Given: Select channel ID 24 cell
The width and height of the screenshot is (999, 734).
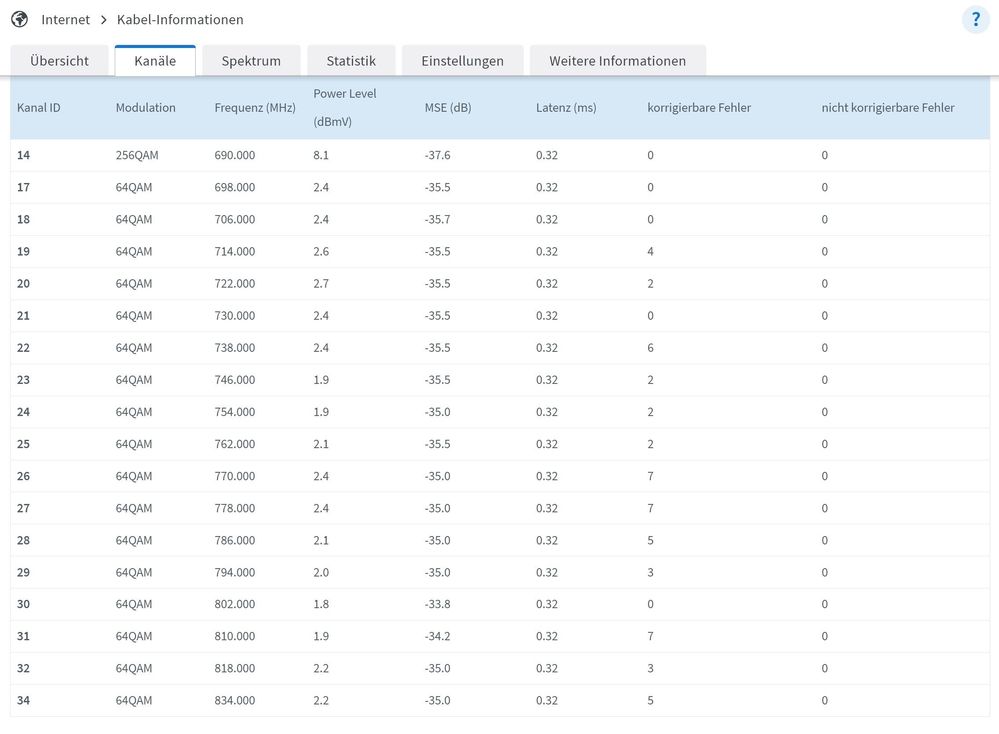Looking at the screenshot, I should pyautogui.click(x=24, y=412).
